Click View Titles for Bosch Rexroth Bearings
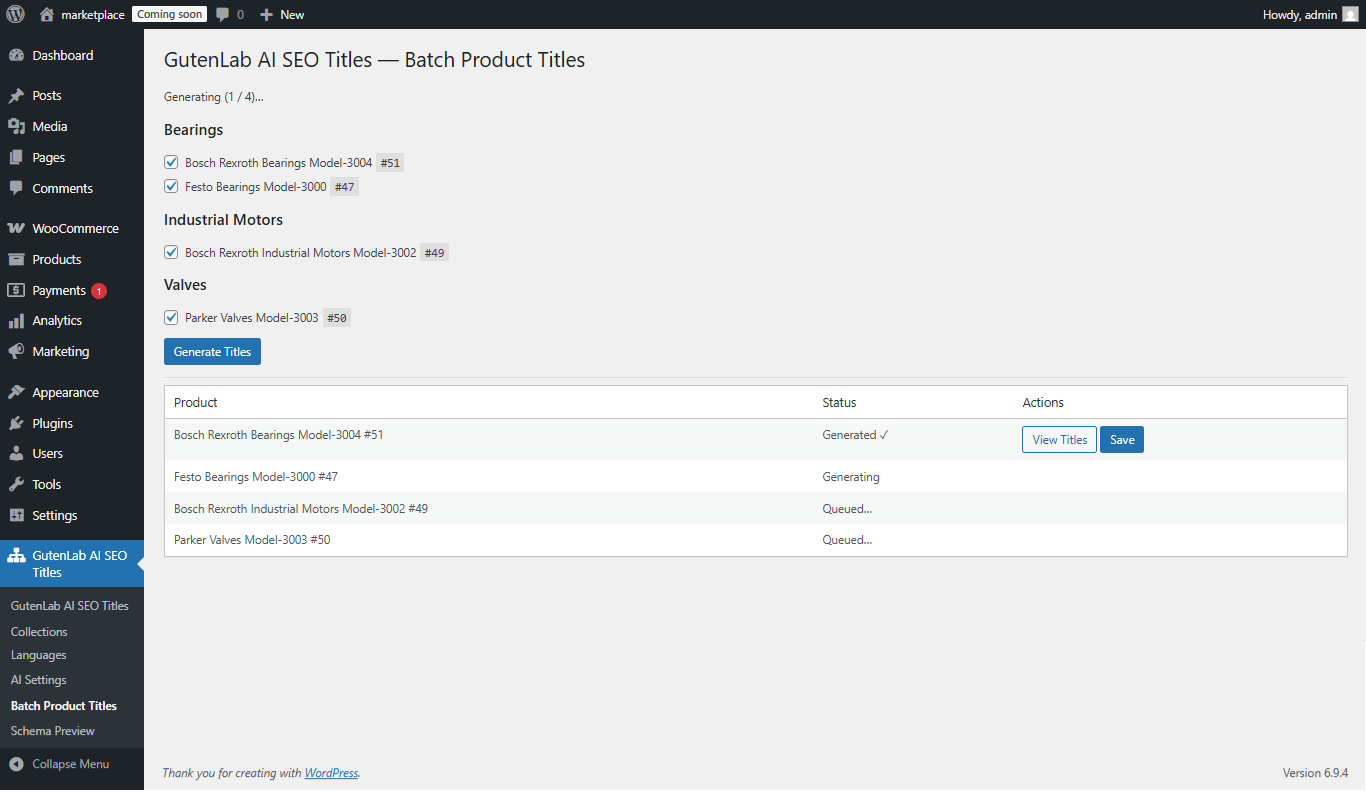The width and height of the screenshot is (1366, 792). click(1059, 440)
